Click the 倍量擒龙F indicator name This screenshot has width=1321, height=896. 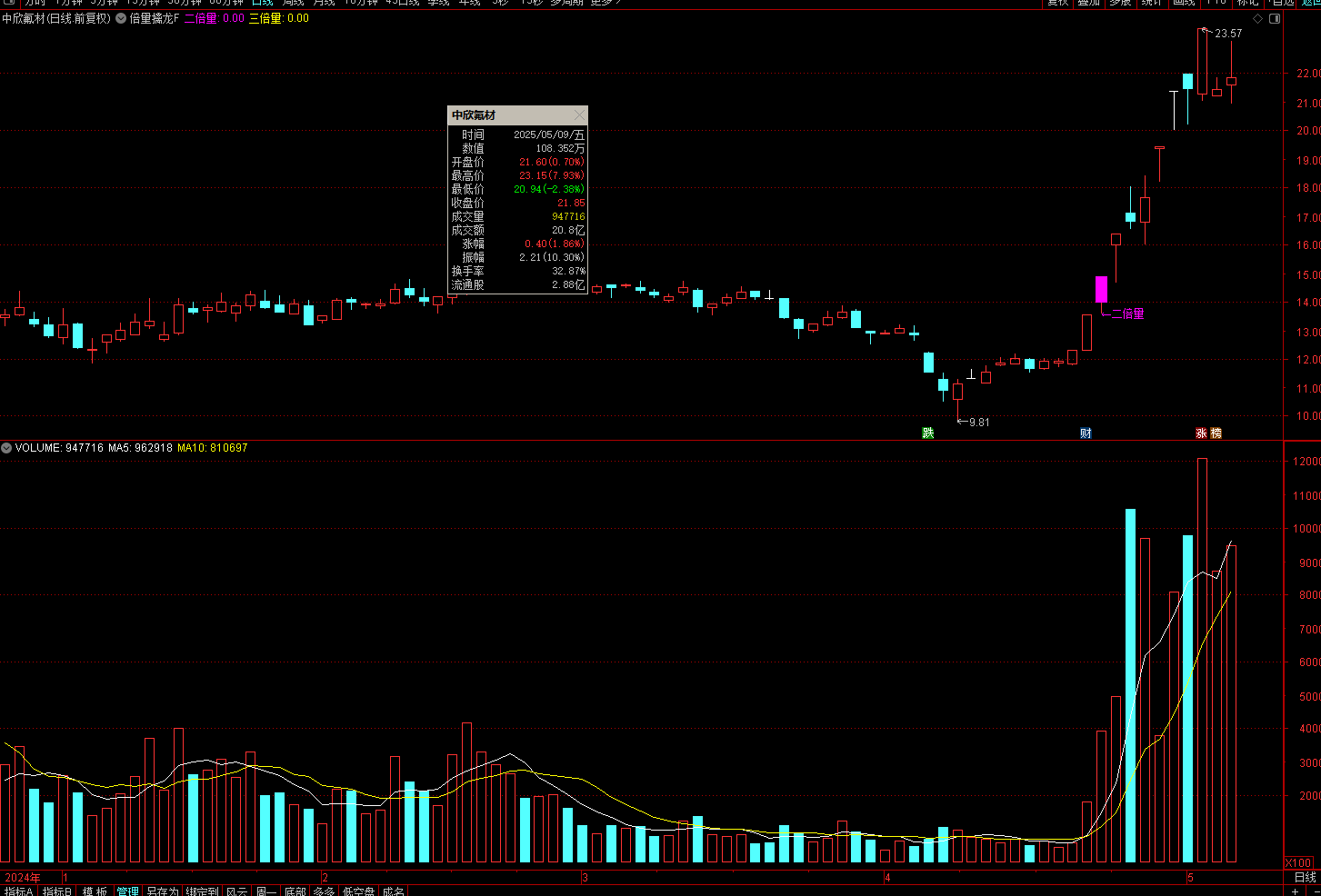click(154, 18)
